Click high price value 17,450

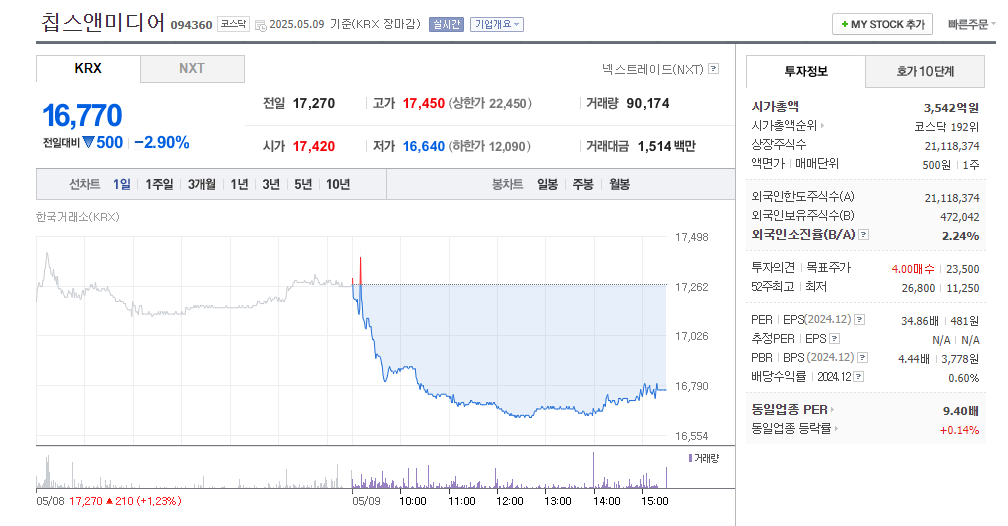[424, 104]
